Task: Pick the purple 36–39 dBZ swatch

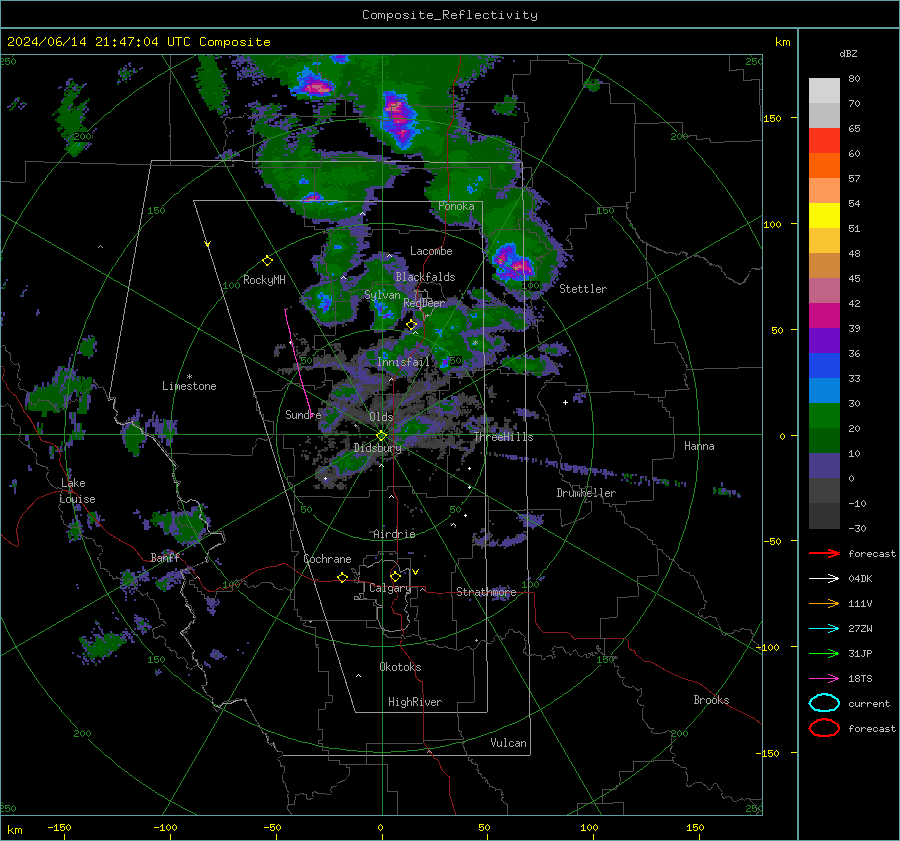Action: coord(824,341)
